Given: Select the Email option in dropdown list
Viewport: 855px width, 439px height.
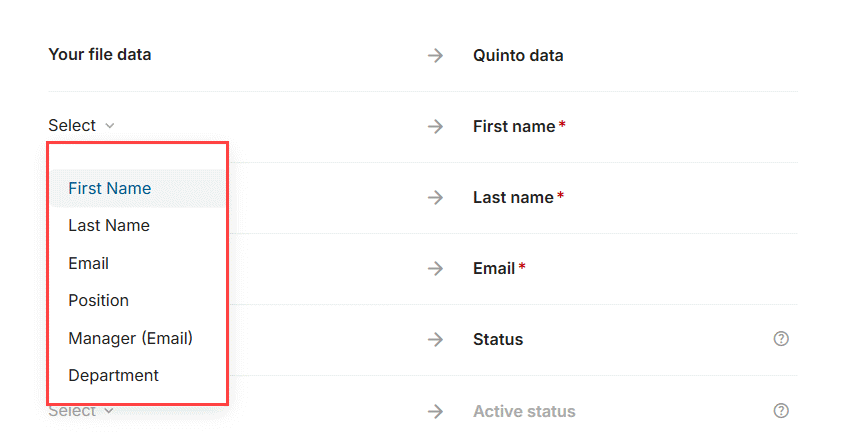Looking at the screenshot, I should 89,264.
